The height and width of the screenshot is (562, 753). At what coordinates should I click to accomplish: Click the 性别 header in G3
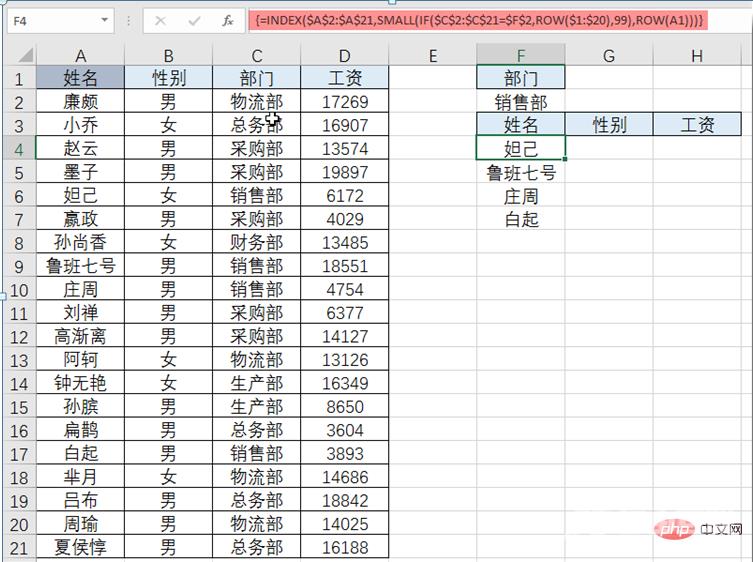coord(609,125)
